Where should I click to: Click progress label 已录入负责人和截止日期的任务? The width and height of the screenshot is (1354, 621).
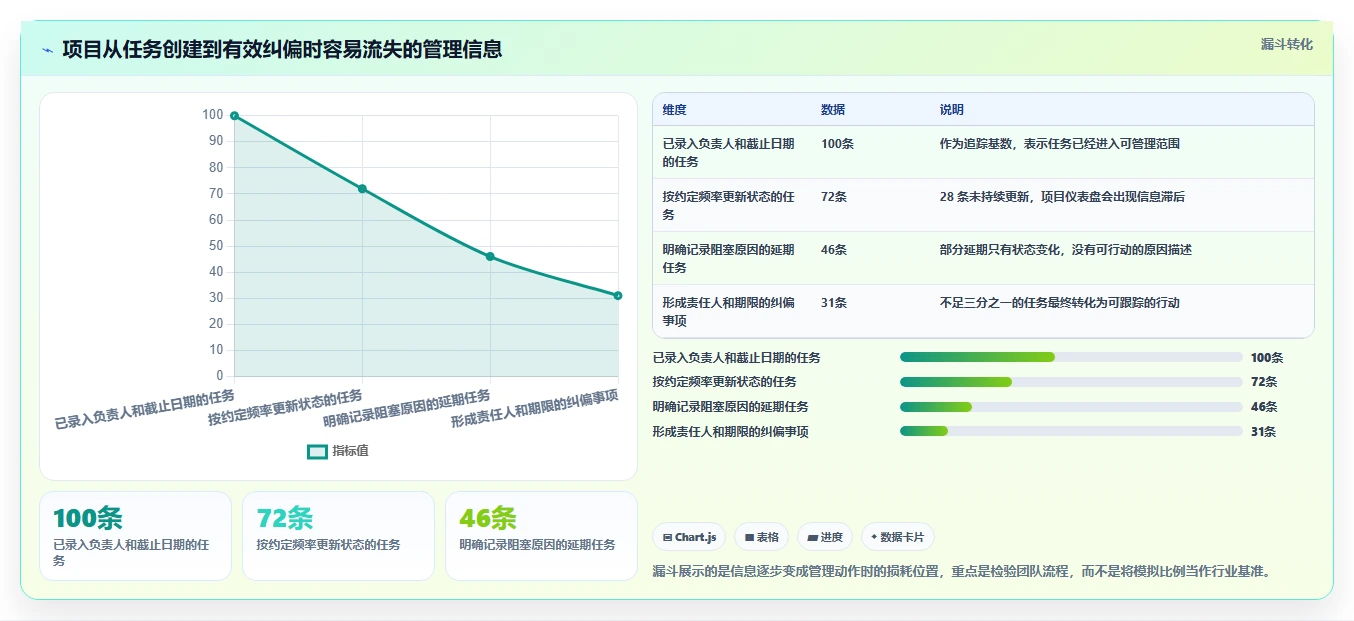point(736,357)
